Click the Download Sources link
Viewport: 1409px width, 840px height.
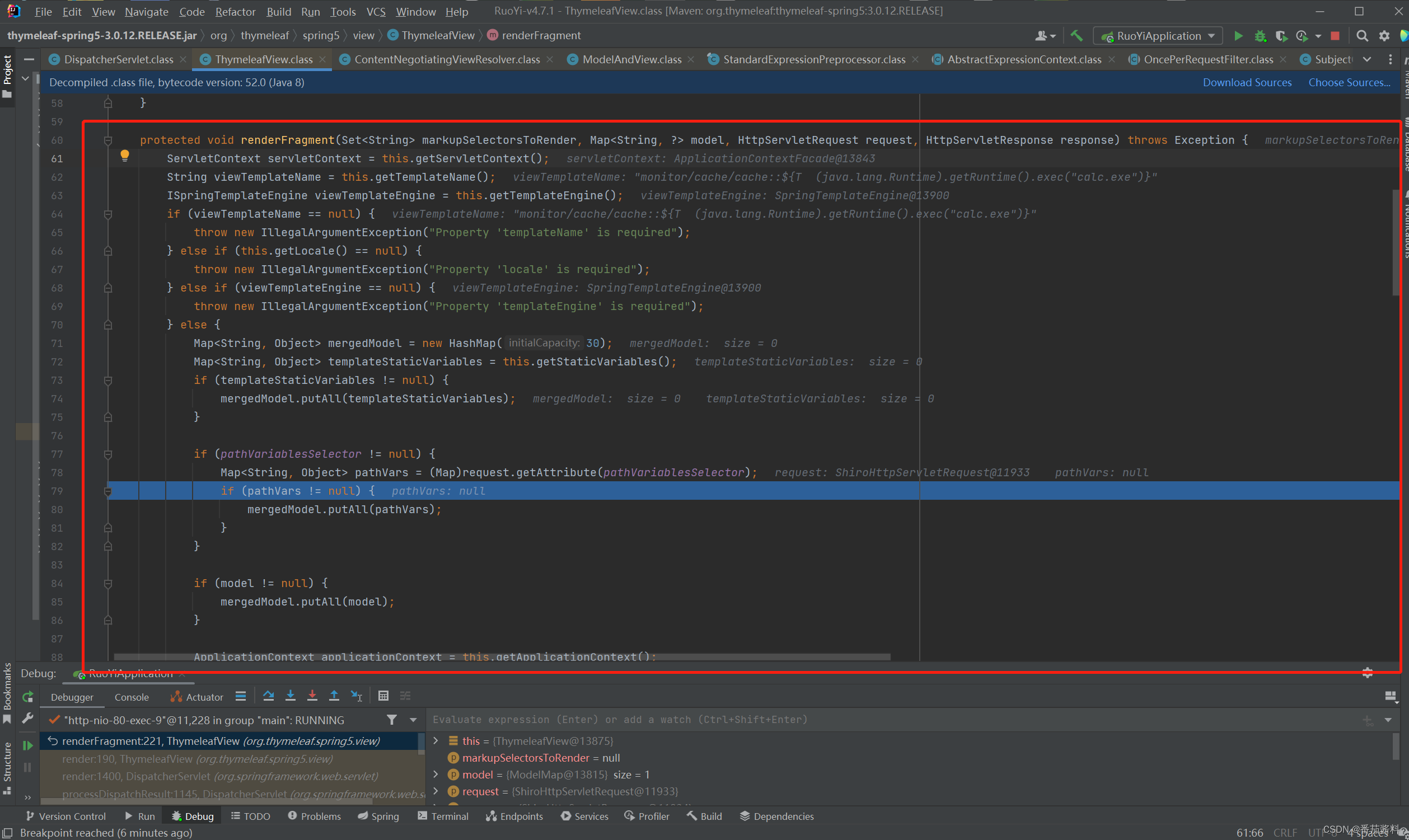click(x=1247, y=82)
